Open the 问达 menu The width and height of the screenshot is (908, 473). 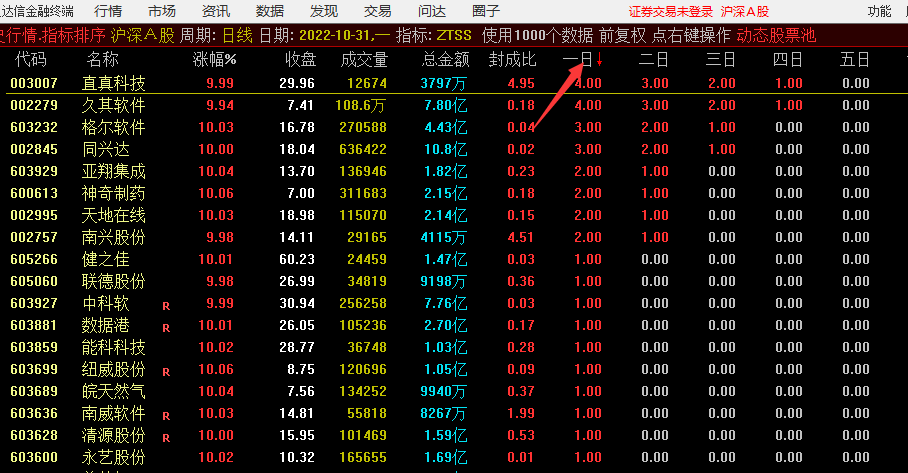coord(432,11)
